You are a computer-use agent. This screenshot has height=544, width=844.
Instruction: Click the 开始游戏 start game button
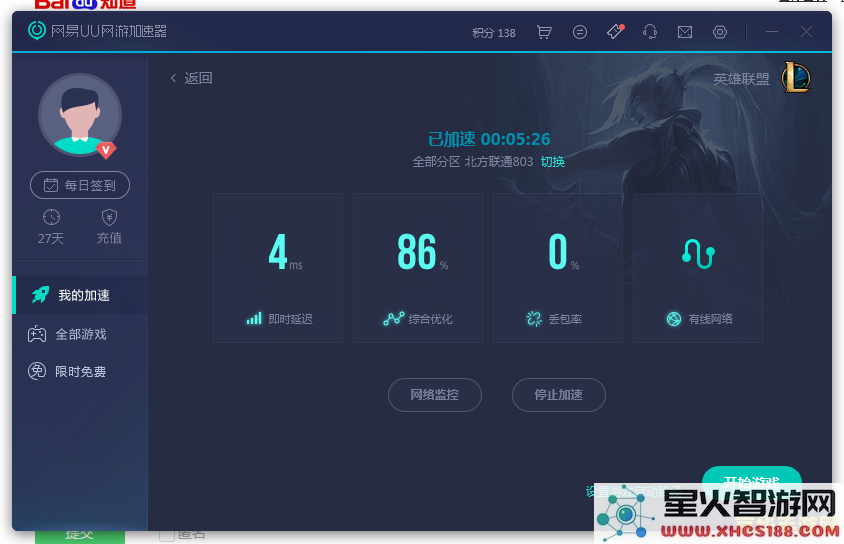751,481
